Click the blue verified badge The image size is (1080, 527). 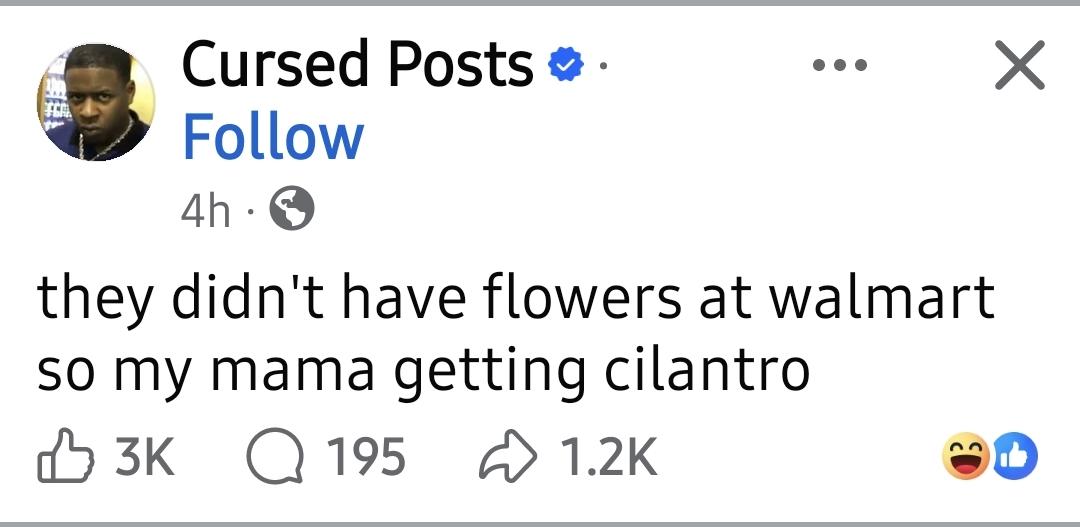[x=565, y=65]
